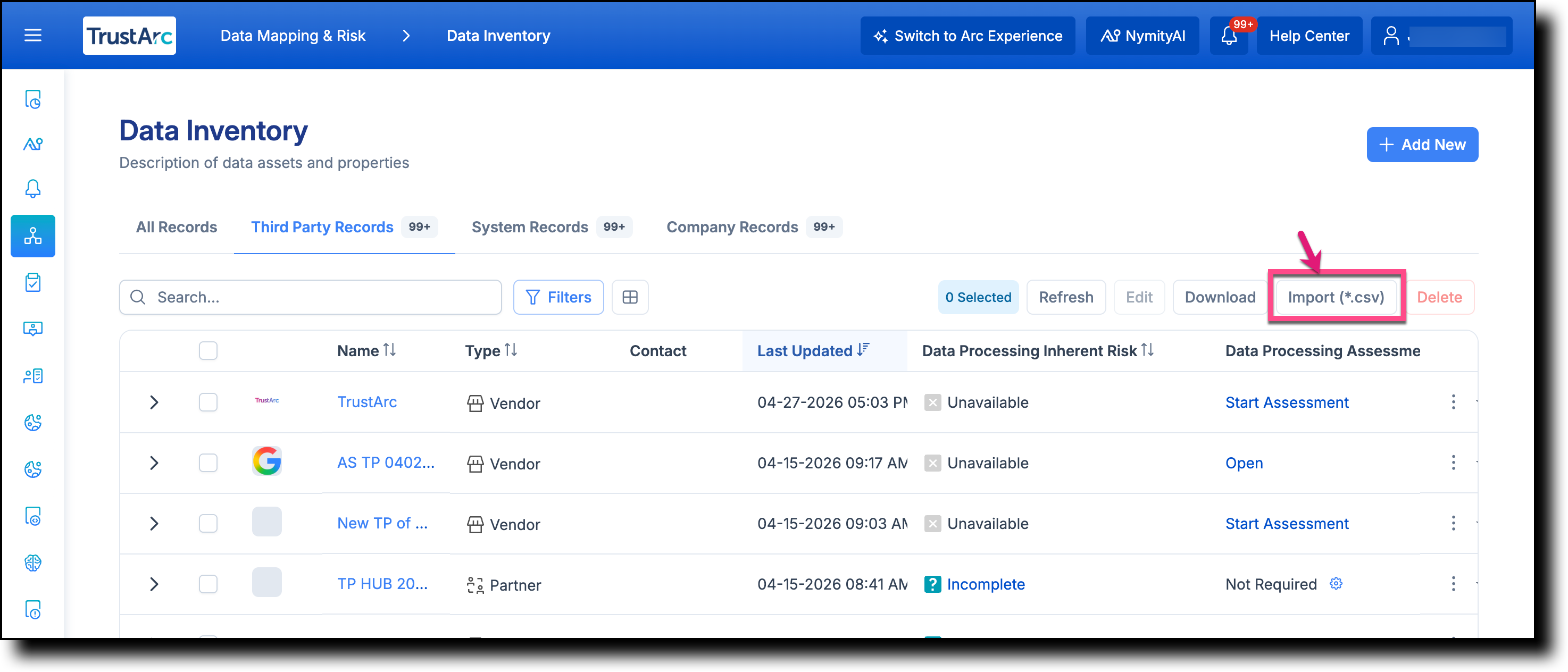Viewport: 1568px width, 672px height.
Task: Open the AS TP 0402... record link
Action: point(386,463)
